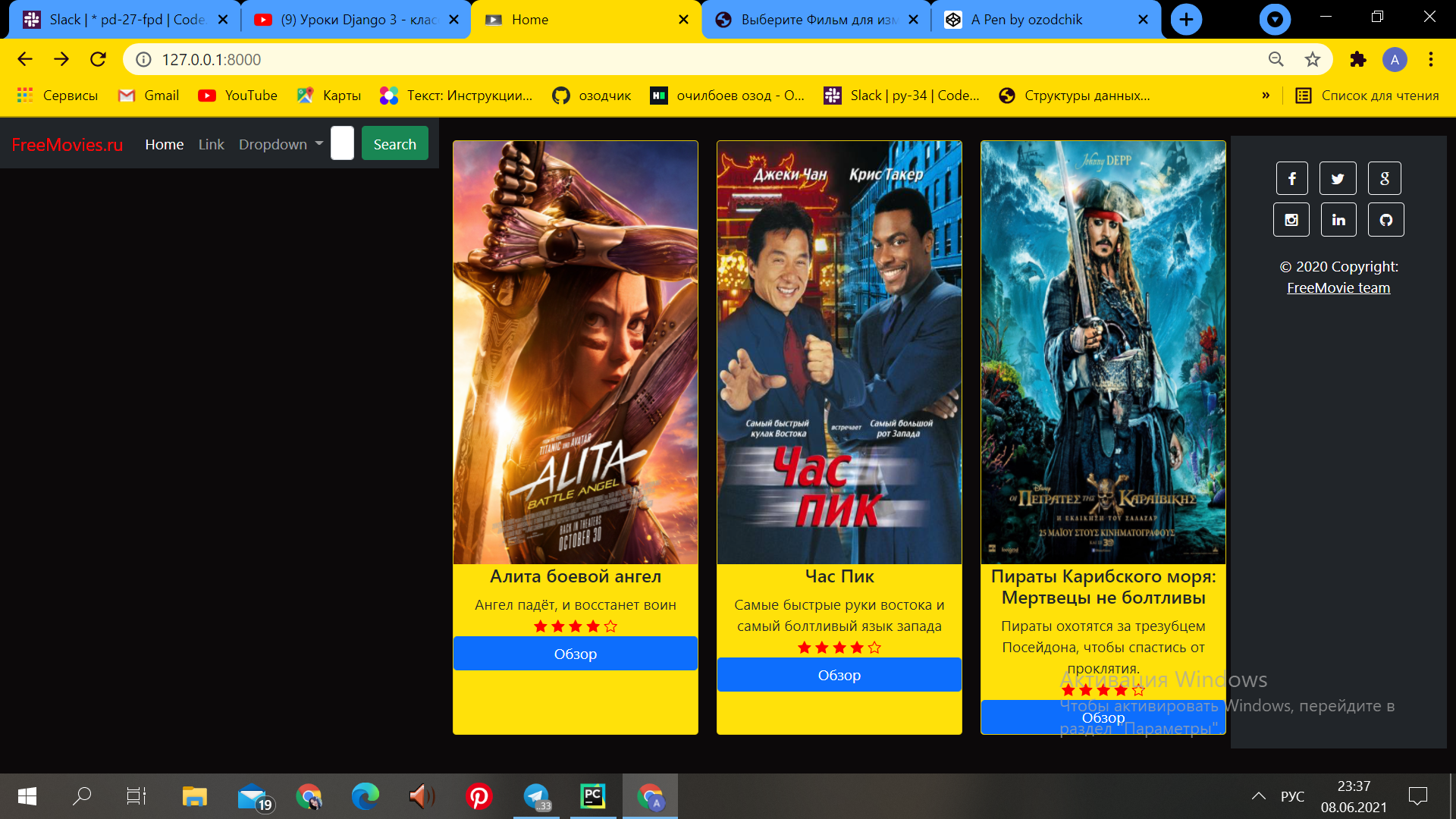Switch to Slack pd-27-fpd tab

pos(125,20)
